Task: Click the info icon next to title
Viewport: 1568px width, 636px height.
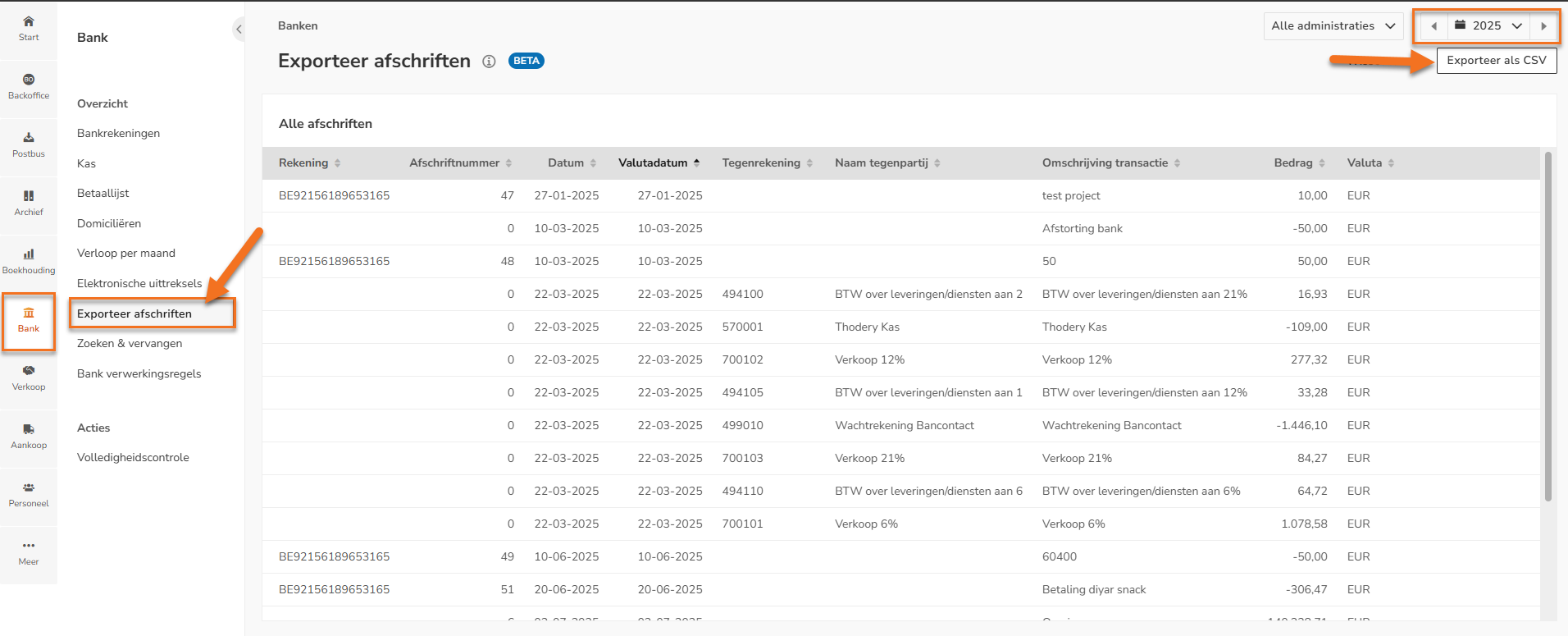Action: pos(489,62)
